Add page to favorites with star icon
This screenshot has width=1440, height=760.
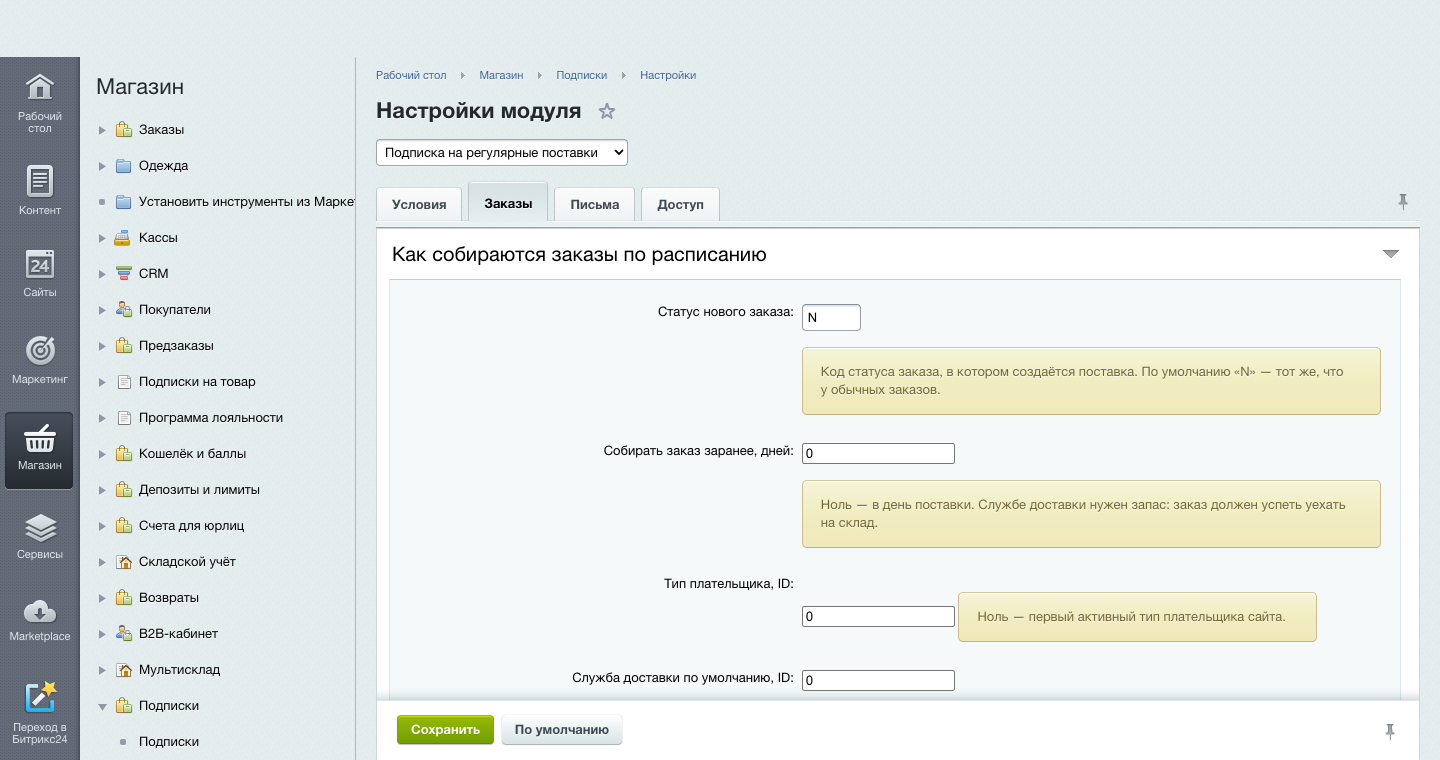click(x=606, y=112)
